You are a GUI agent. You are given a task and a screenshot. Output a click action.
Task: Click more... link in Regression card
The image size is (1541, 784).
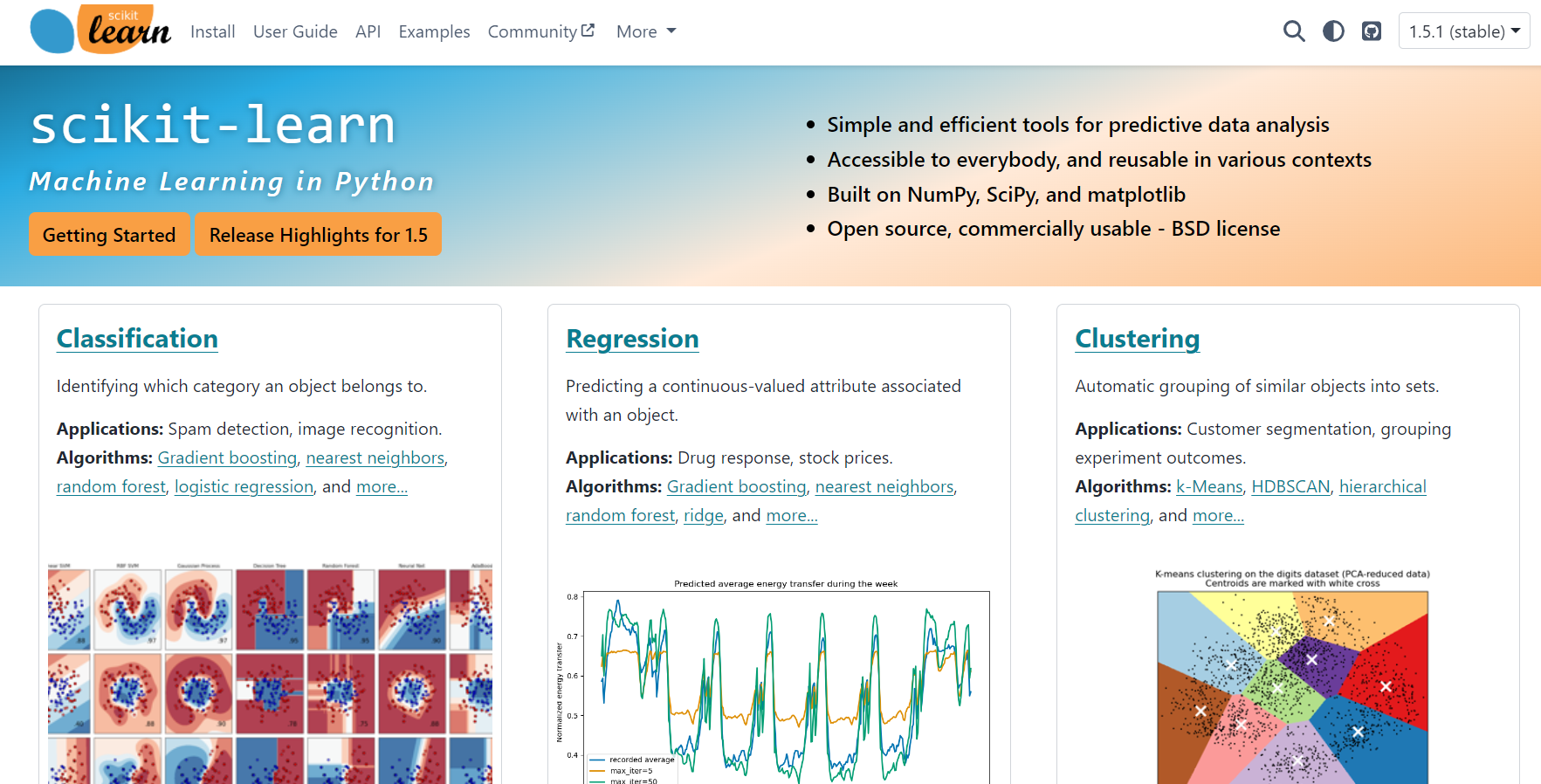(x=792, y=515)
